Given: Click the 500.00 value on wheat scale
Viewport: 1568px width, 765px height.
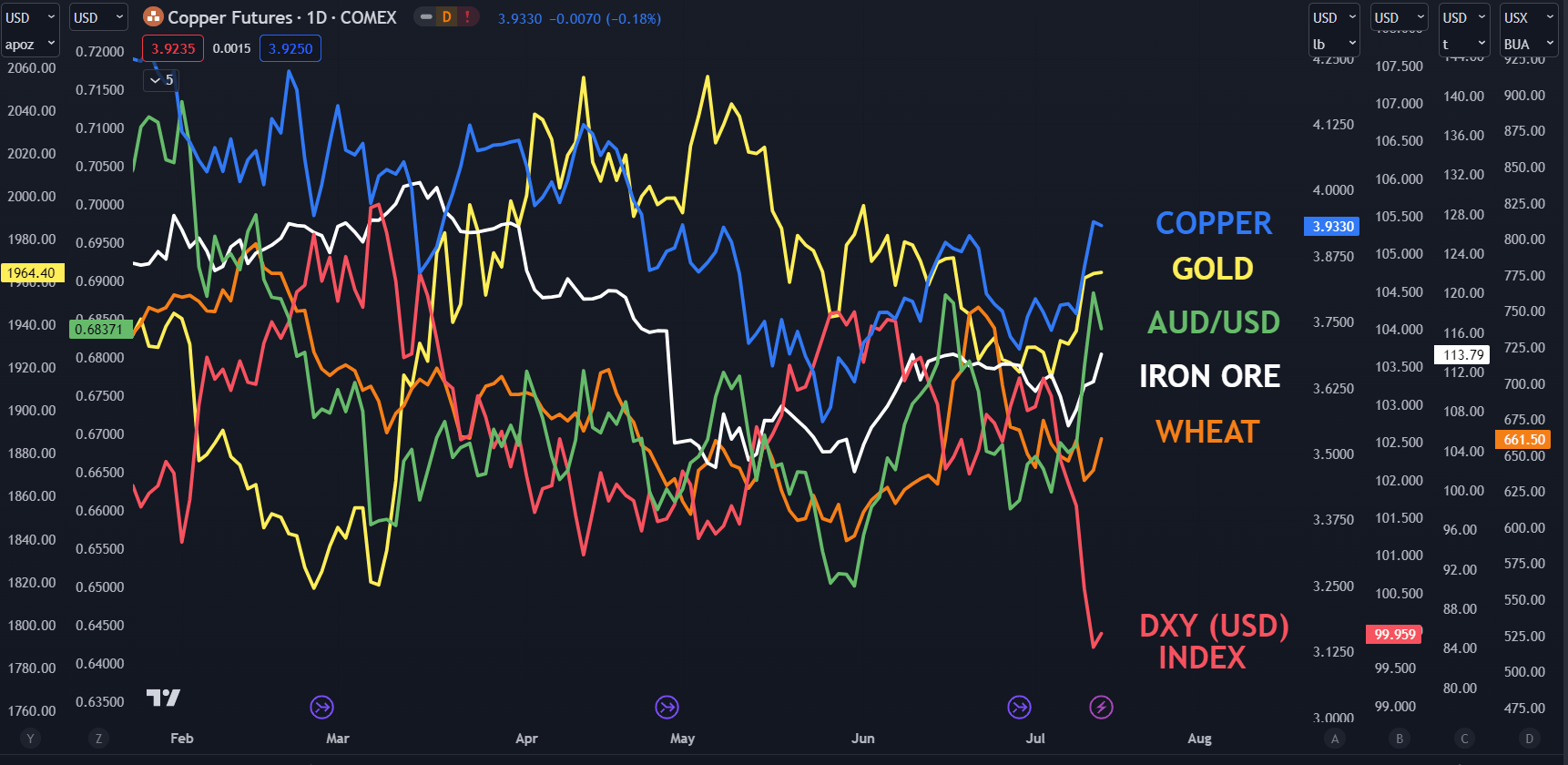Looking at the screenshot, I should tap(1524, 672).
